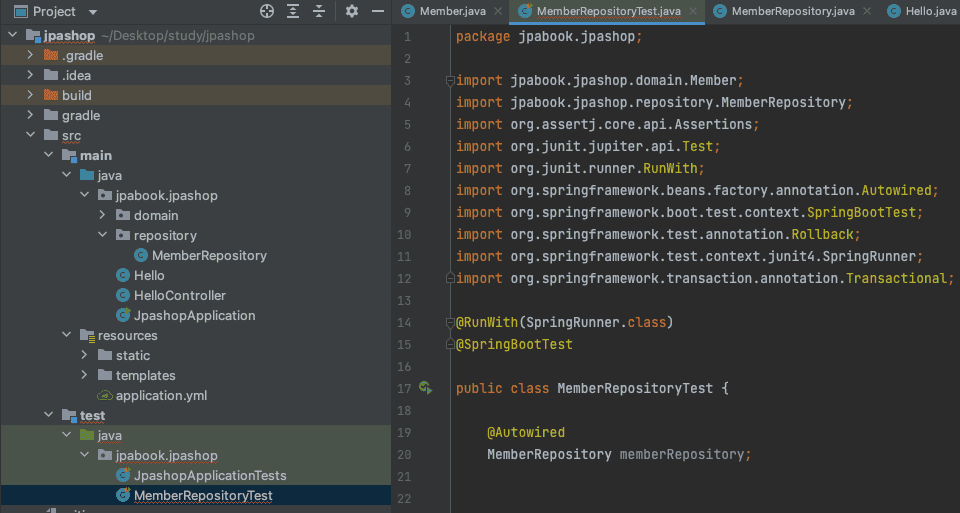Click the application.yml file icon
The width and height of the screenshot is (960, 513).
(105, 395)
